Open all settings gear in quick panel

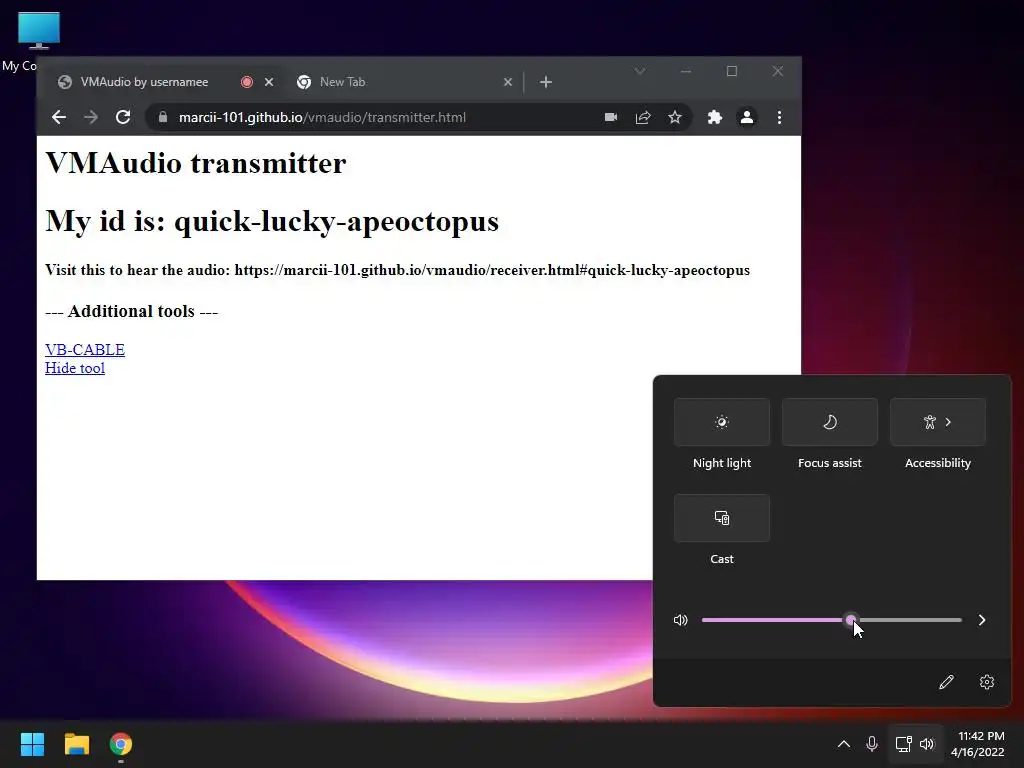pos(987,682)
